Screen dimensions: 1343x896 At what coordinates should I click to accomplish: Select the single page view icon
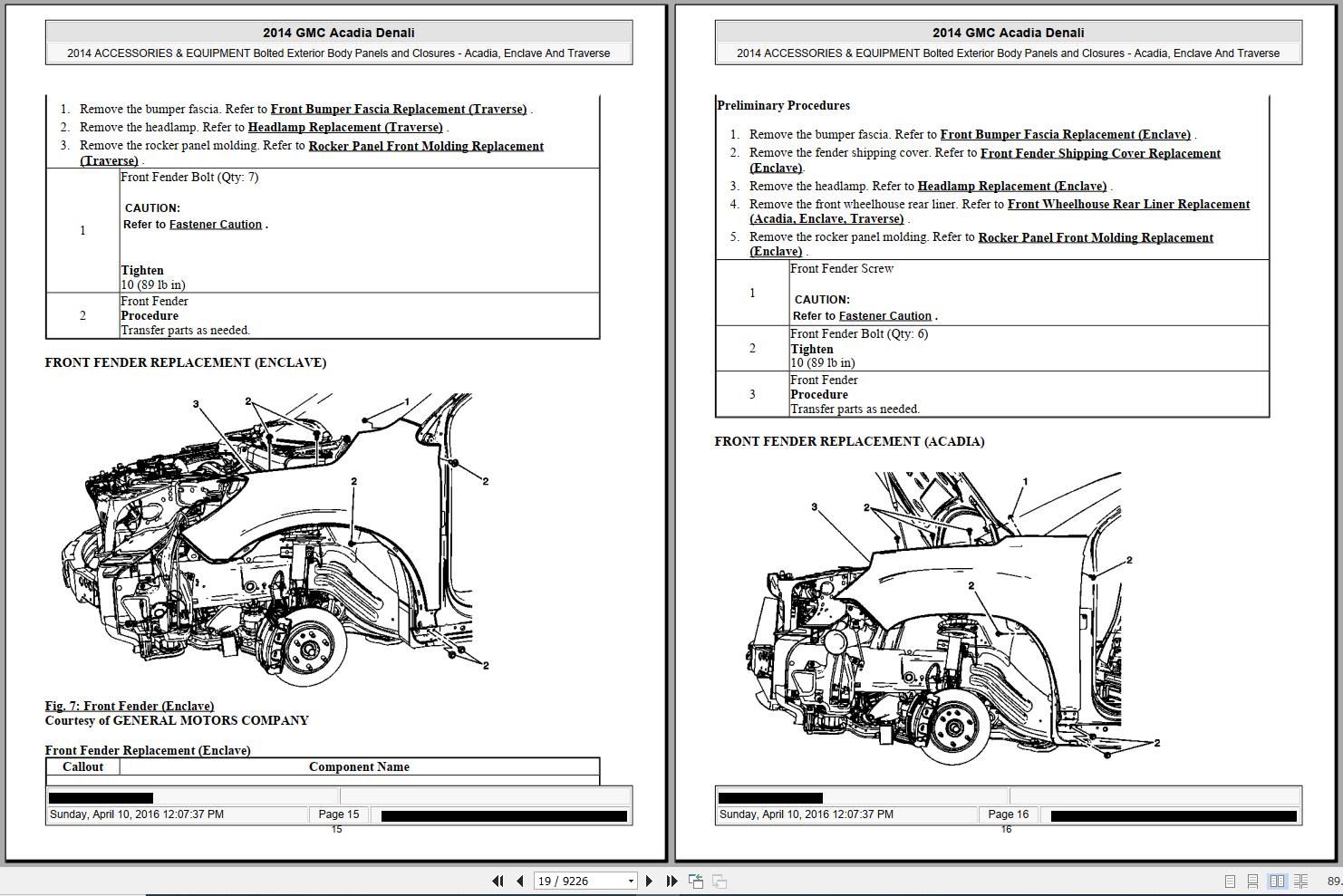pyautogui.click(x=1231, y=880)
